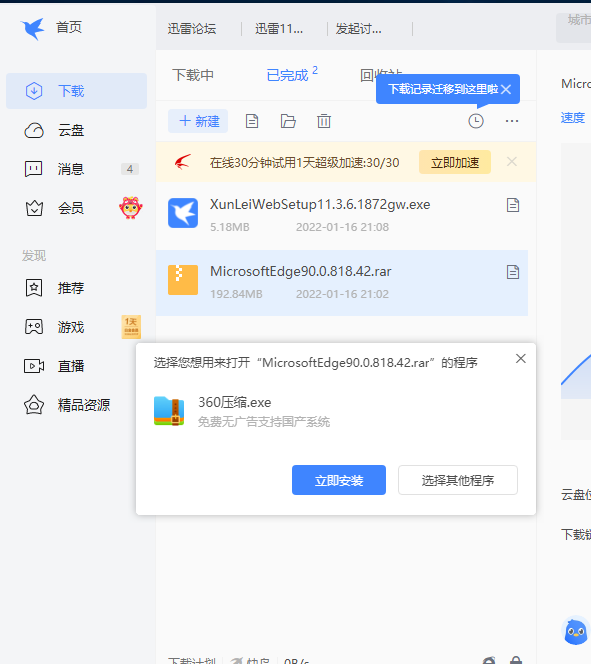Click the 5.18MB file size
The image size is (591, 664).
[x=230, y=227]
